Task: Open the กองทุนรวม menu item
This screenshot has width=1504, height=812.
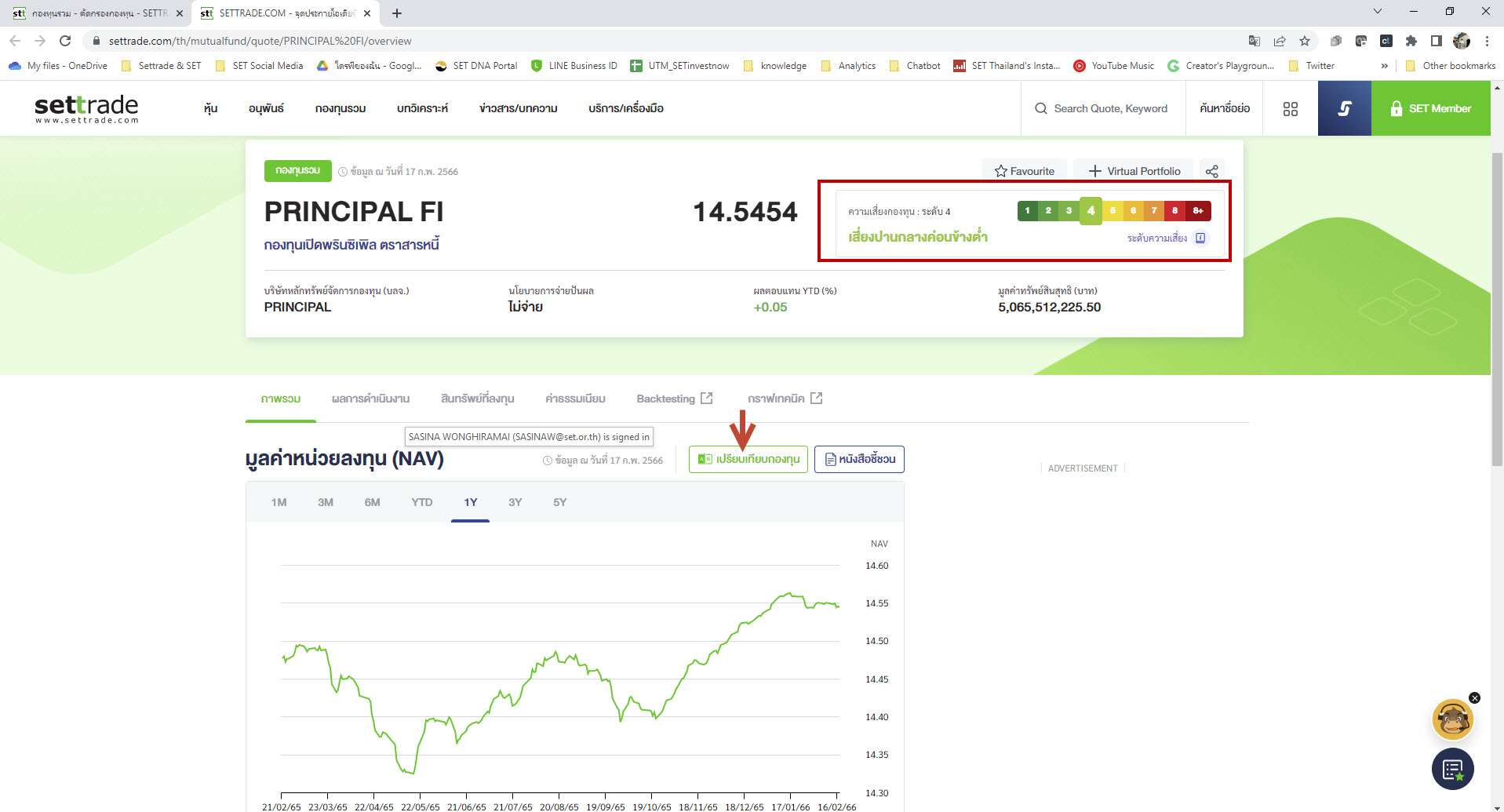Action: coord(339,108)
